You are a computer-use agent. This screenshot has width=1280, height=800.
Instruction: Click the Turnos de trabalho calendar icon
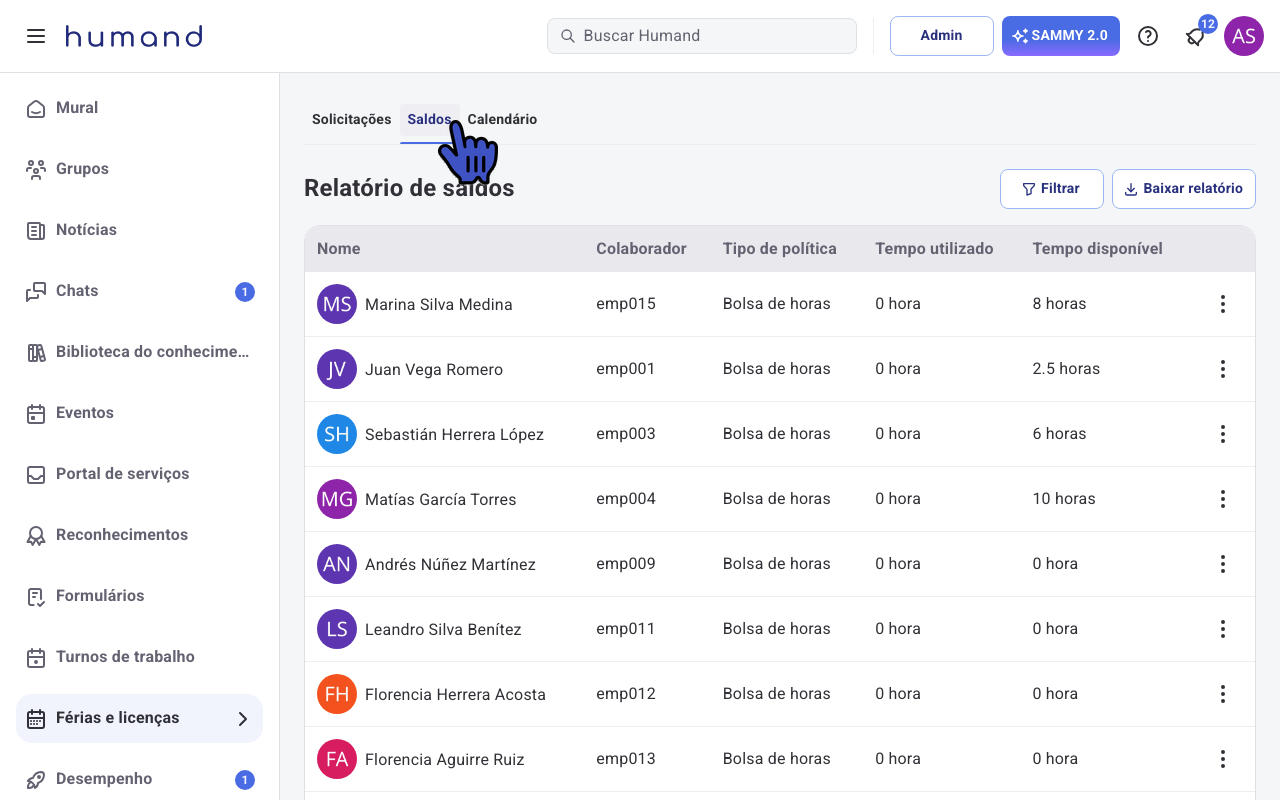click(x=36, y=657)
